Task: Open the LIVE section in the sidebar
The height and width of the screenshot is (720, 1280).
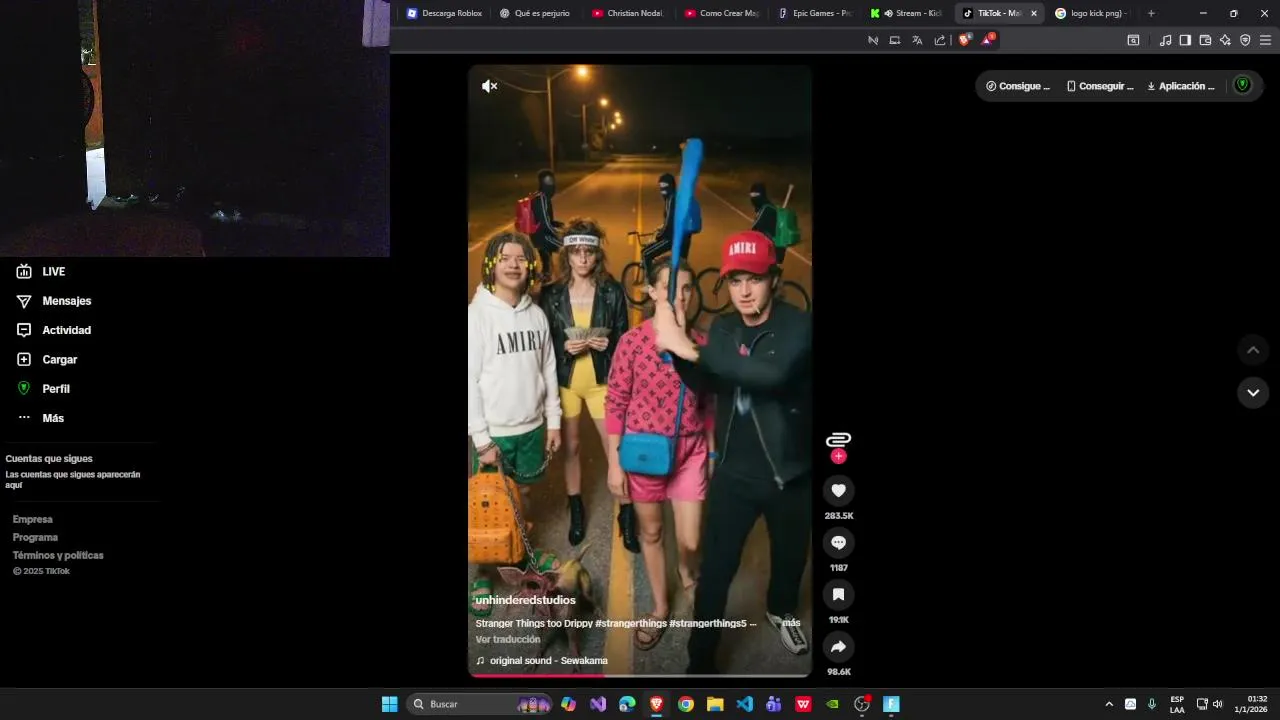Action: coord(42,271)
